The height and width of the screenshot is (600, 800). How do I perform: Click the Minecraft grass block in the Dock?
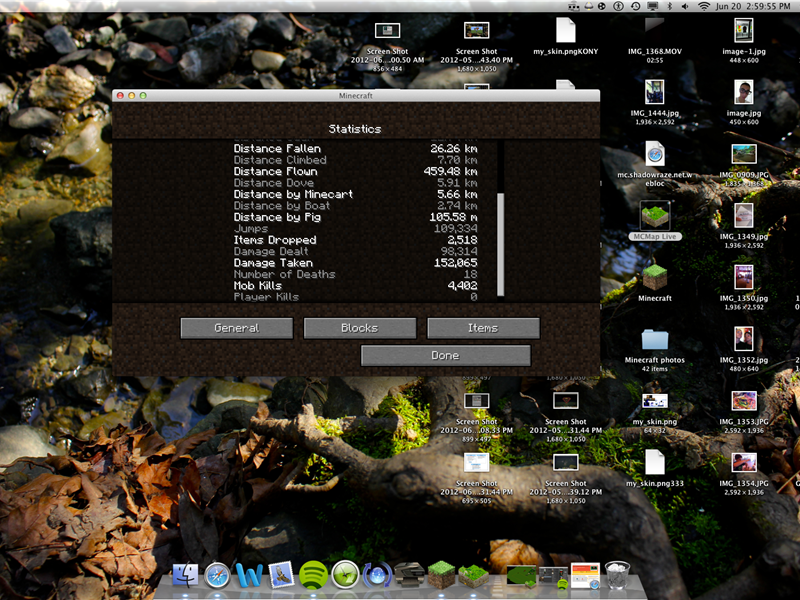pos(441,574)
